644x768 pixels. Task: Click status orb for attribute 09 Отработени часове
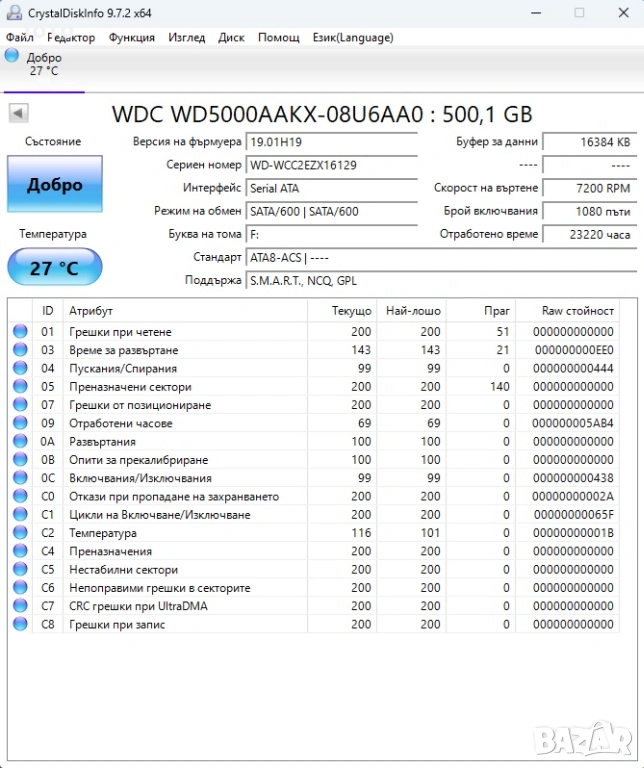tap(20, 423)
